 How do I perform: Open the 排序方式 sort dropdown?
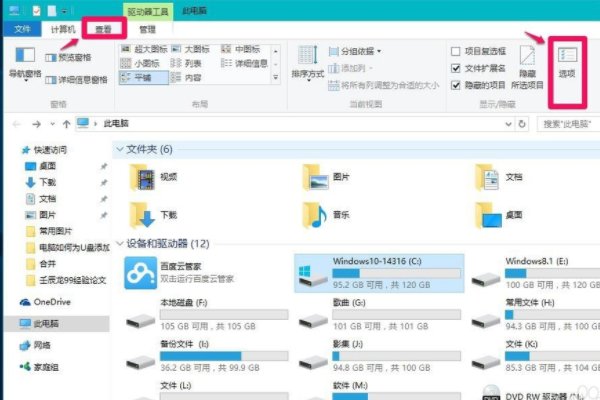click(308, 63)
